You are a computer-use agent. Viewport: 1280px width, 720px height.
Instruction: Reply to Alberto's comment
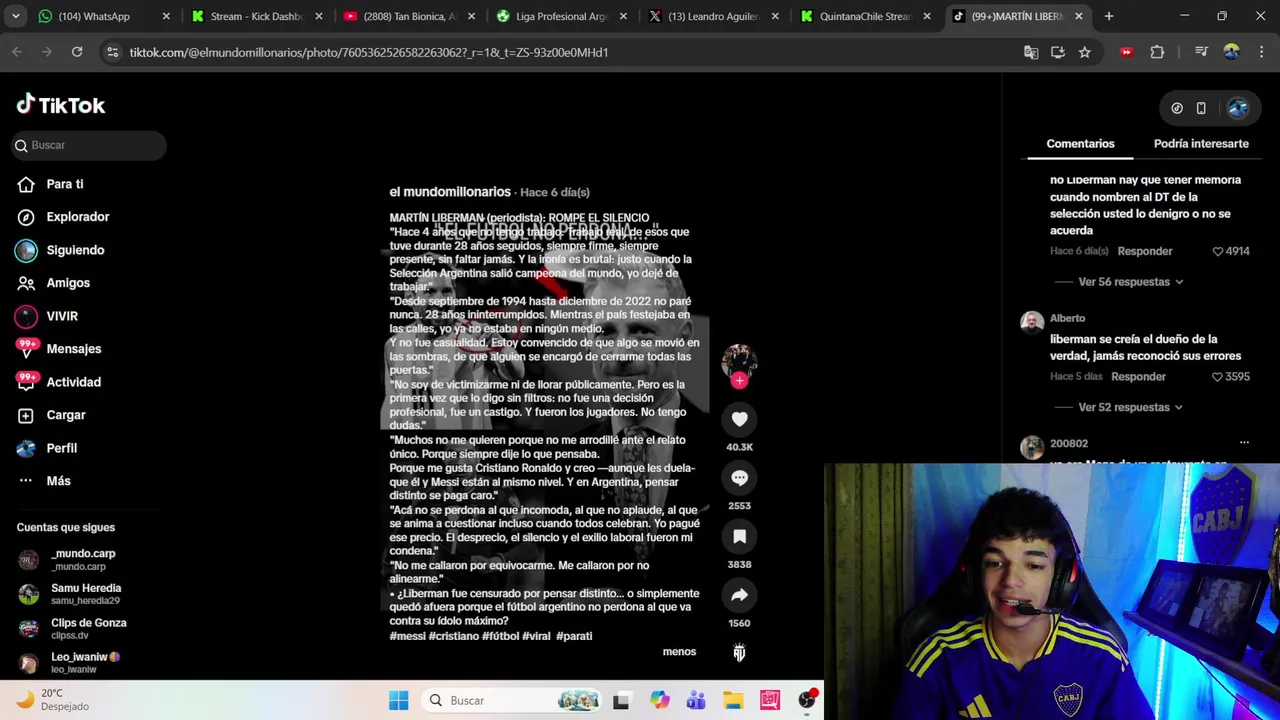point(1138,377)
